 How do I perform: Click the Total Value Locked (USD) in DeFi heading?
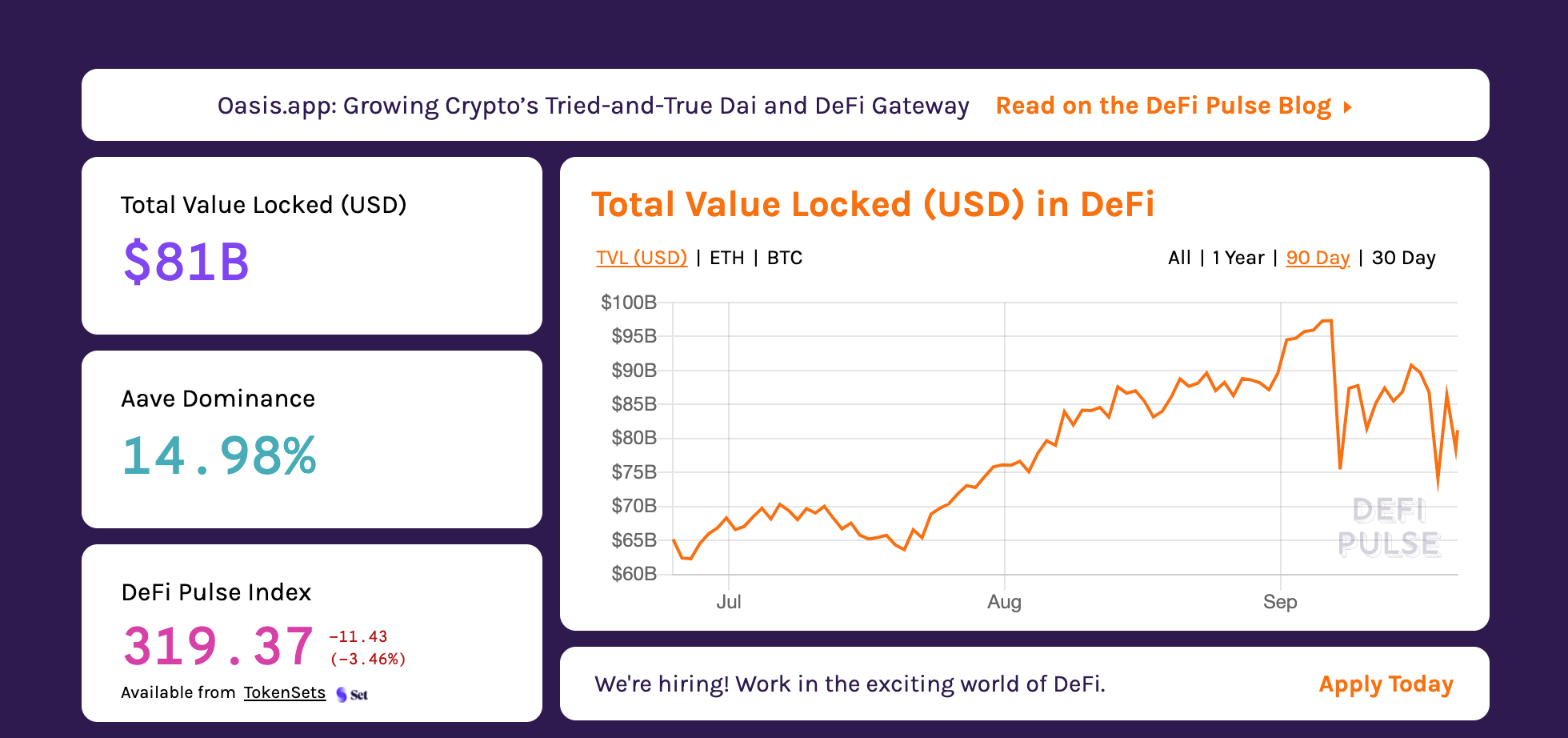click(x=873, y=204)
